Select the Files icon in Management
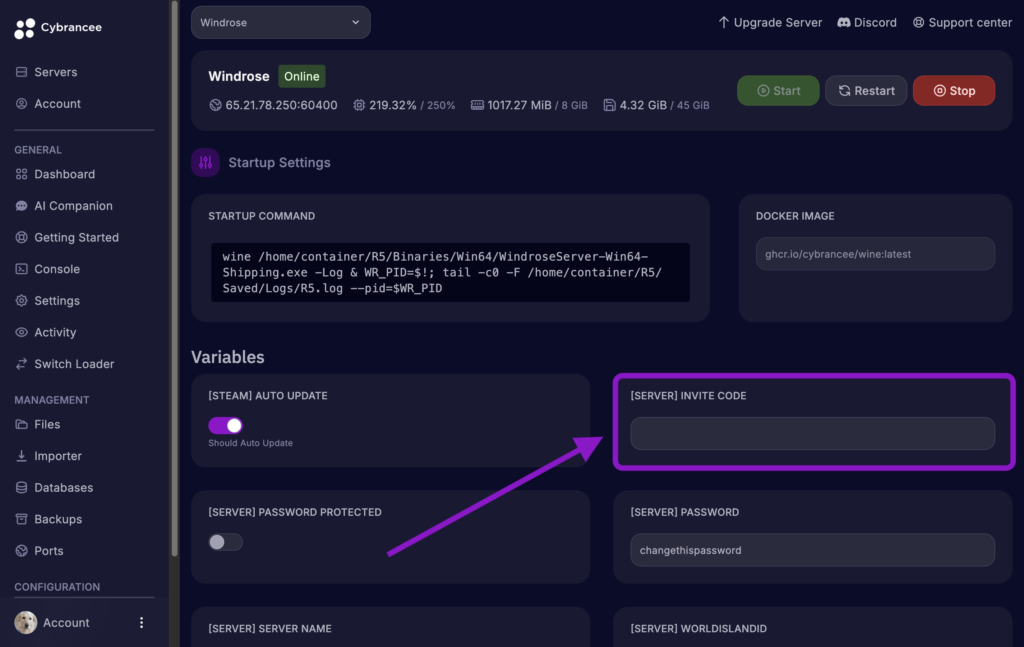The height and width of the screenshot is (647, 1024). (22, 424)
